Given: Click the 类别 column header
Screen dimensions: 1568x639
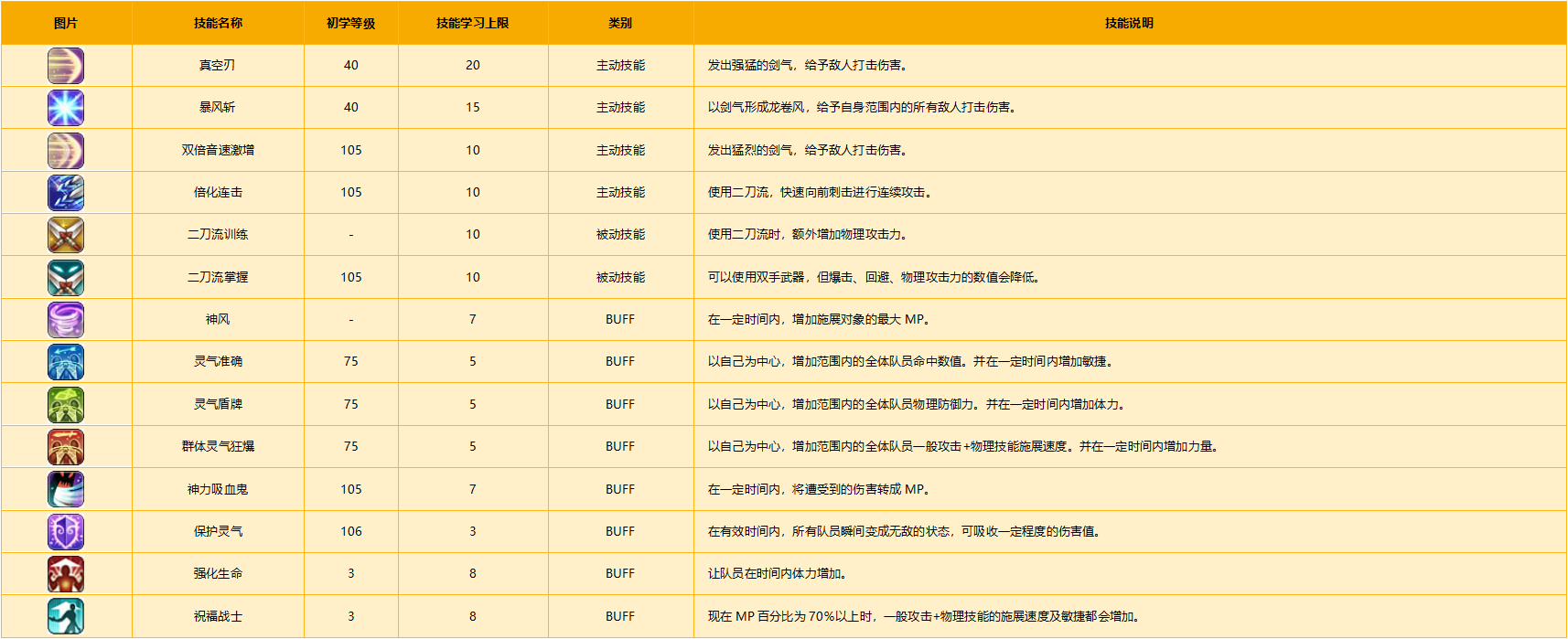Looking at the screenshot, I should coord(620,23).
